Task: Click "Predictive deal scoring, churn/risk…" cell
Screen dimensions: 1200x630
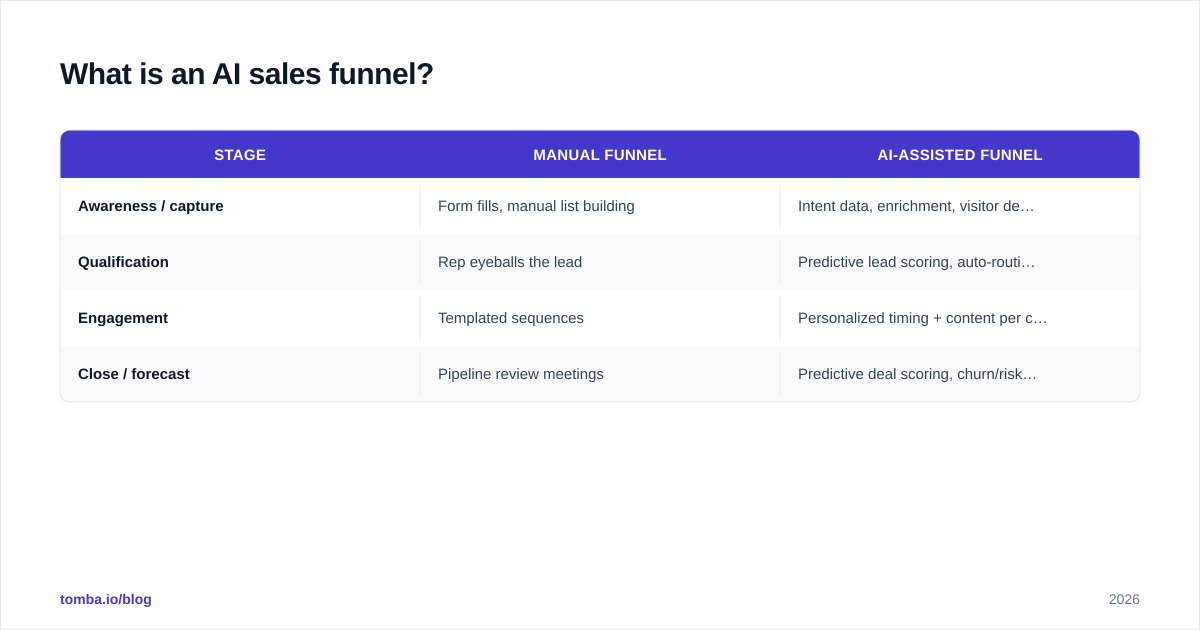Action: [x=960, y=374]
